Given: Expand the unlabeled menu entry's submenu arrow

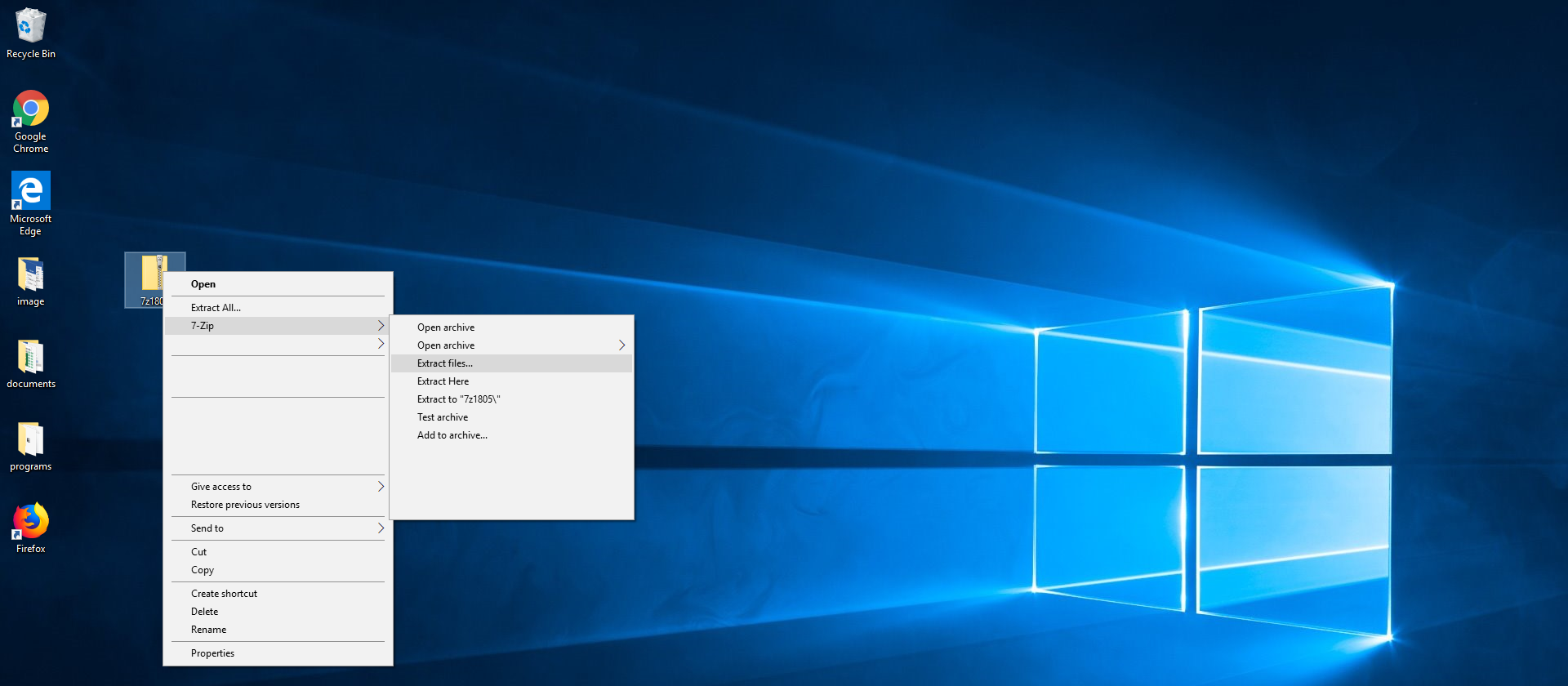Looking at the screenshot, I should coord(381,344).
